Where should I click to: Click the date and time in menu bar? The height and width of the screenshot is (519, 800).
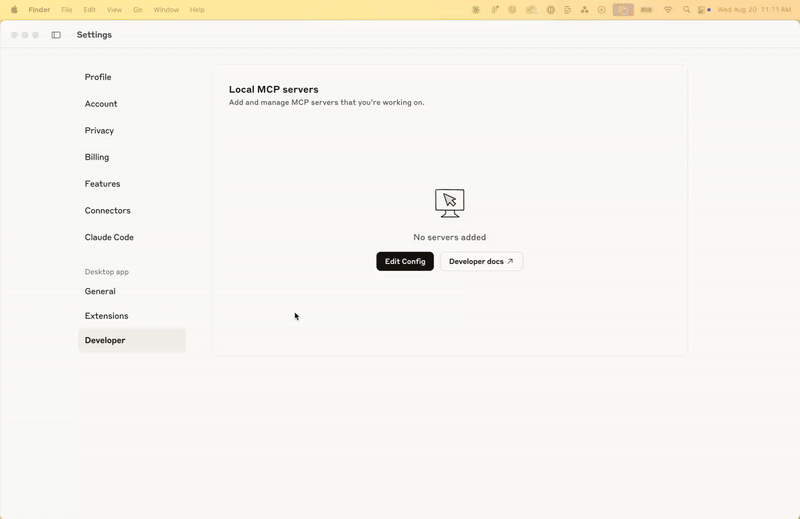[x=754, y=10]
